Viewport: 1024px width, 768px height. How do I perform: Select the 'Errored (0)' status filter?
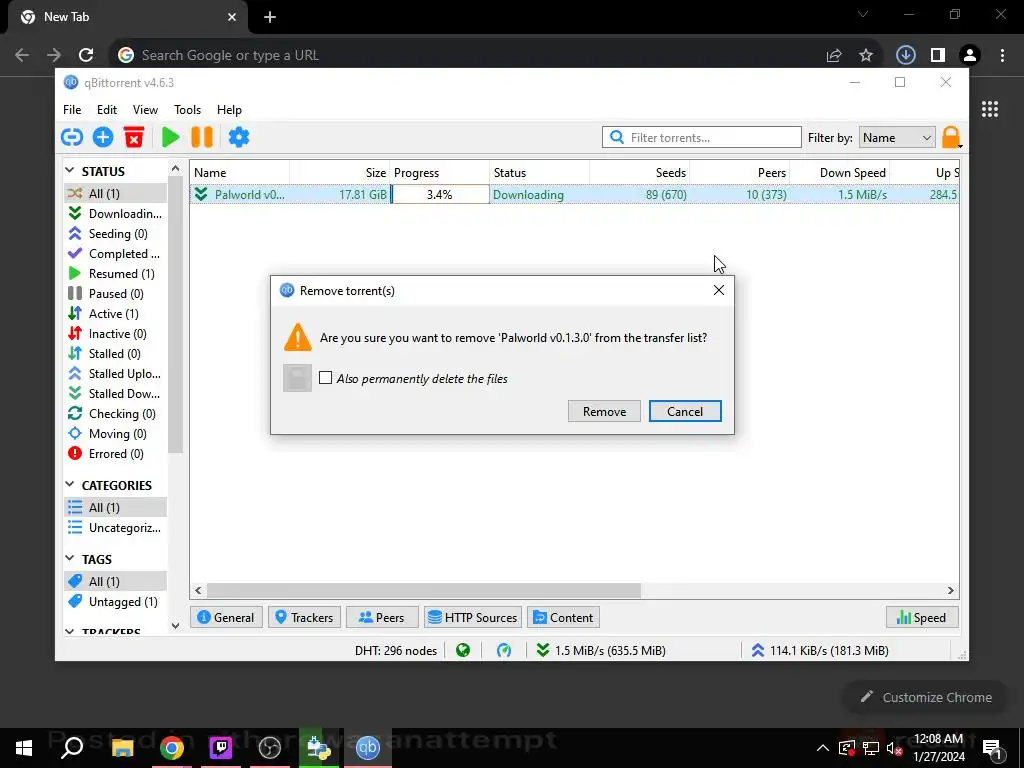click(x=115, y=453)
